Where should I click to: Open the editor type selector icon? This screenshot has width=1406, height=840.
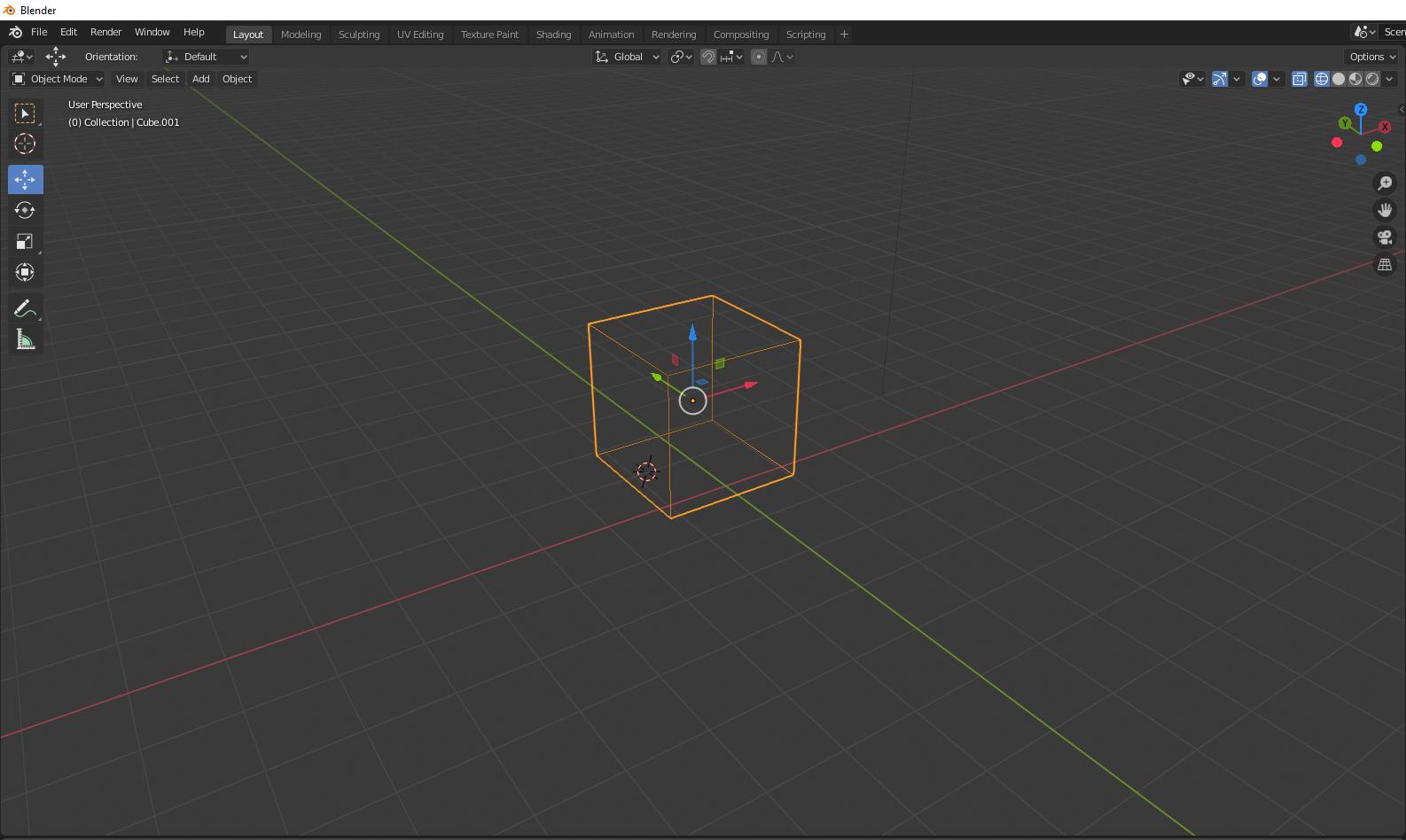[x=21, y=57]
